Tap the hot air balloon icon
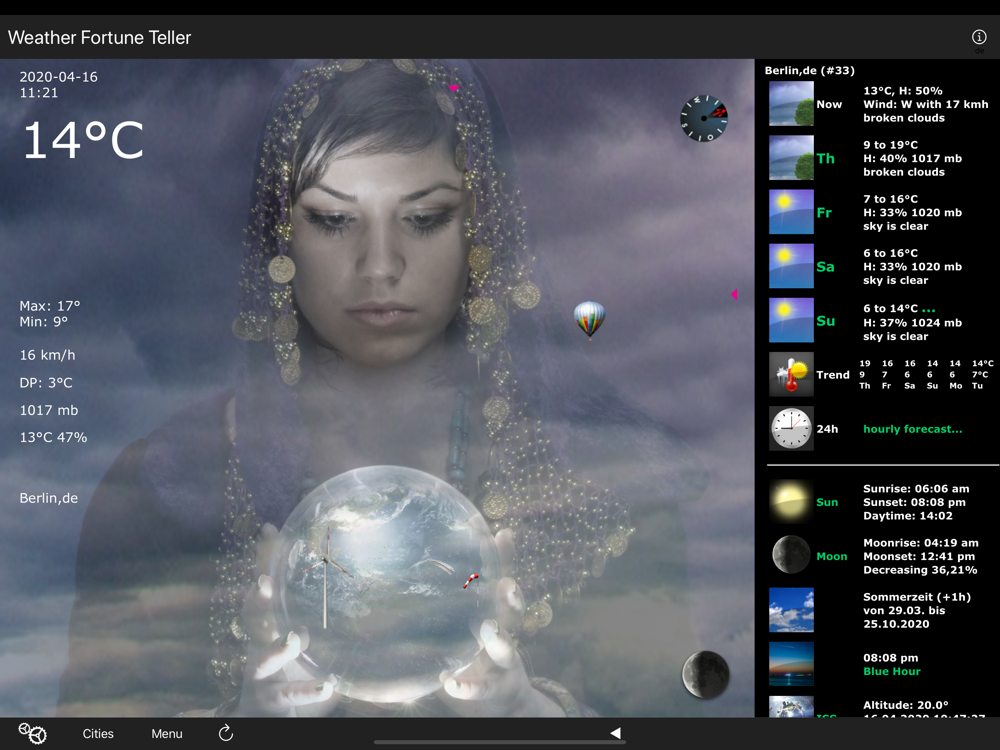This screenshot has height=750, width=1000. tap(589, 320)
